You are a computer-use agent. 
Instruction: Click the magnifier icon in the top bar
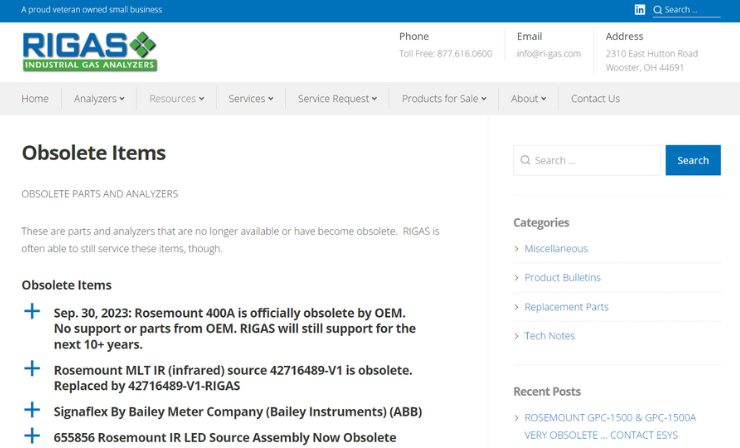pos(658,10)
